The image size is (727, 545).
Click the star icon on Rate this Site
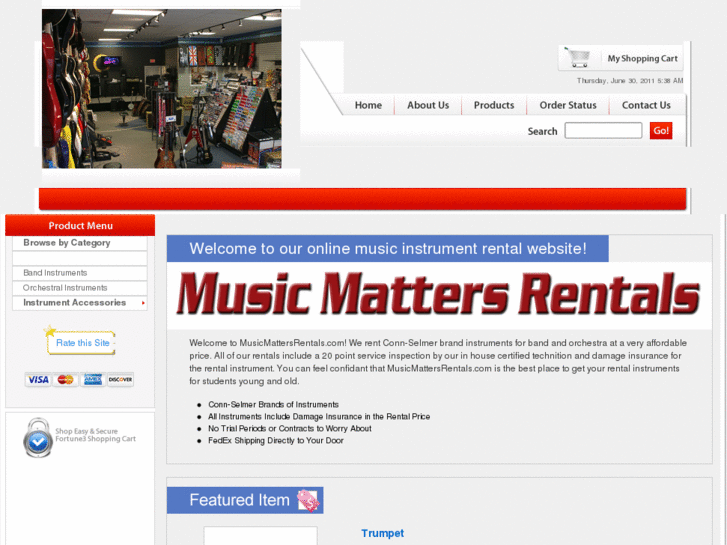[50, 331]
